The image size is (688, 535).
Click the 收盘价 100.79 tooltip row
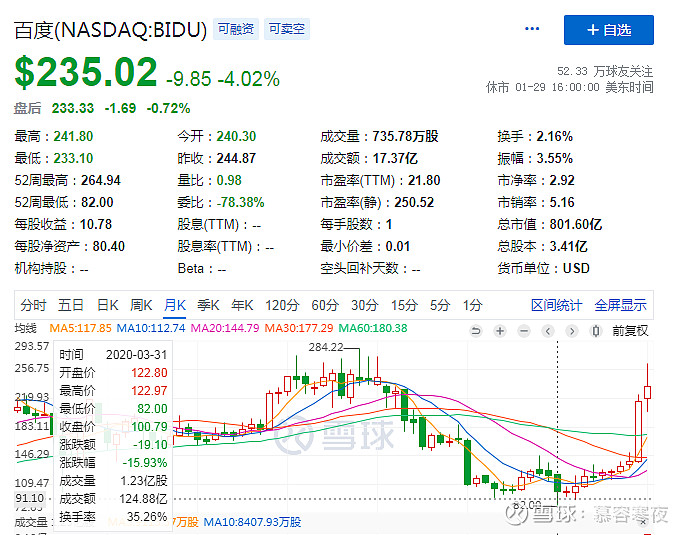click(113, 427)
